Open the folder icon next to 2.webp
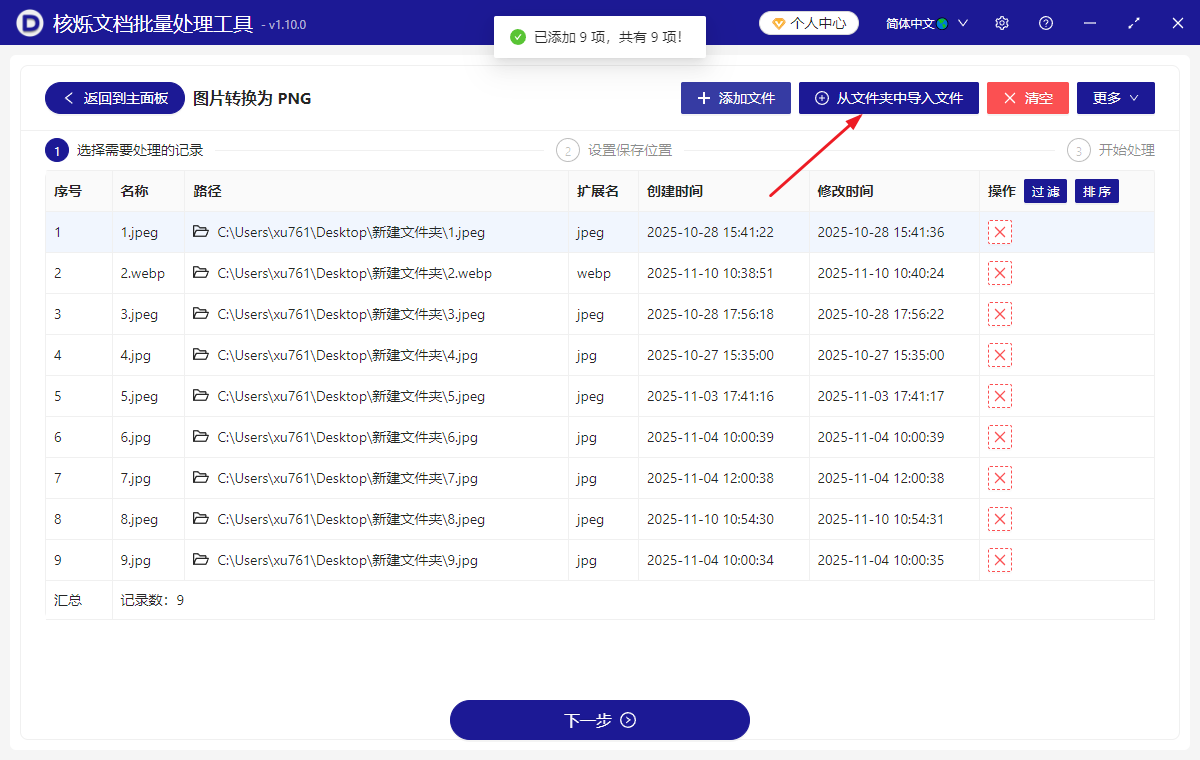Viewport: 1200px width, 760px height. pos(203,272)
